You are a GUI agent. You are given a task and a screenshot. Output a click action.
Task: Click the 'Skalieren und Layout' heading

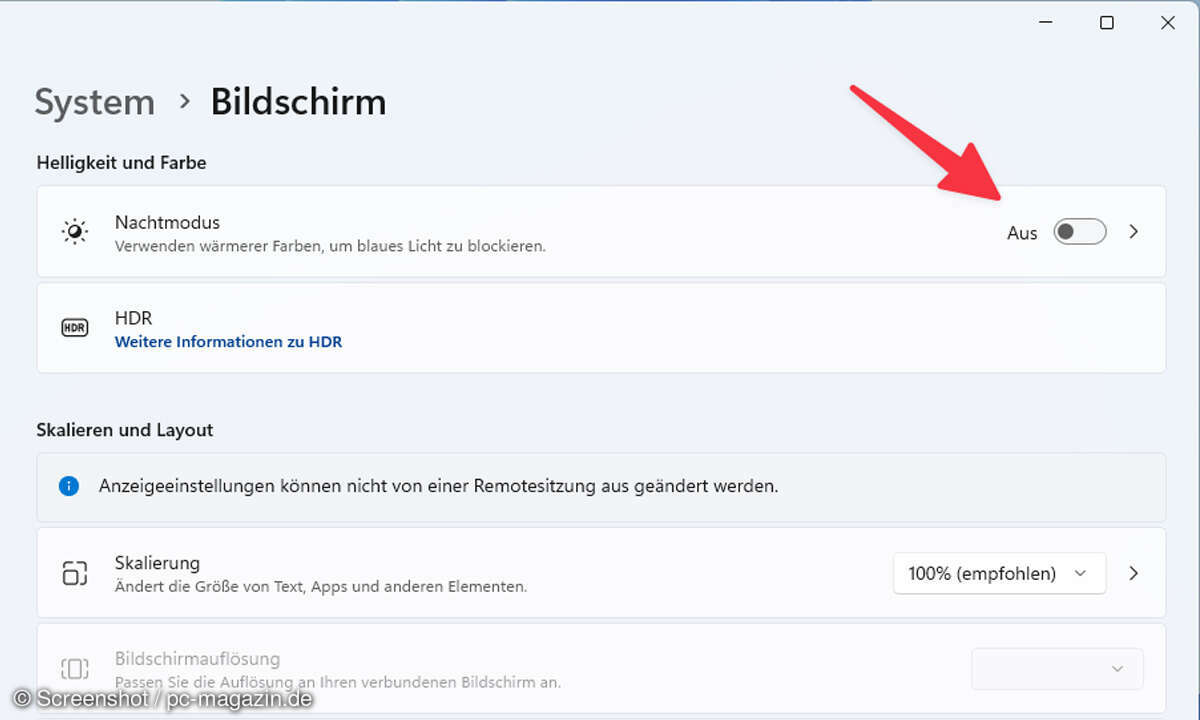tap(125, 430)
